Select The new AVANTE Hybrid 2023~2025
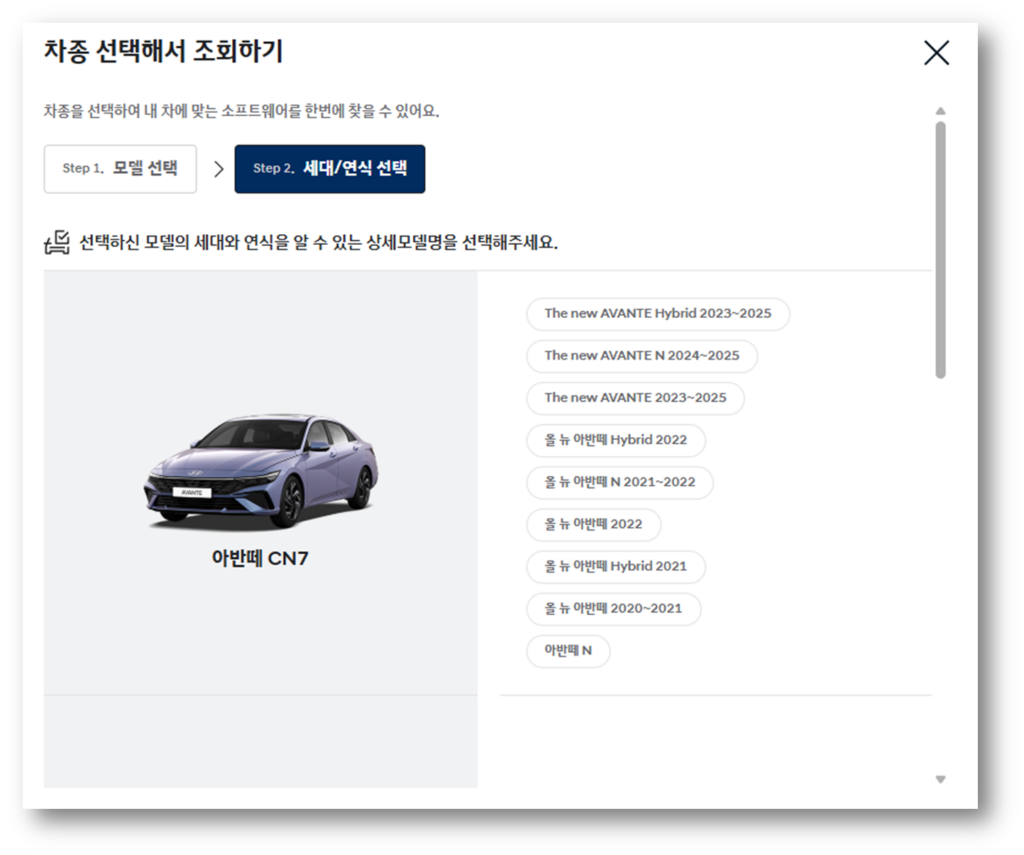Viewport: 1024px width, 855px height. pyautogui.click(x=658, y=314)
